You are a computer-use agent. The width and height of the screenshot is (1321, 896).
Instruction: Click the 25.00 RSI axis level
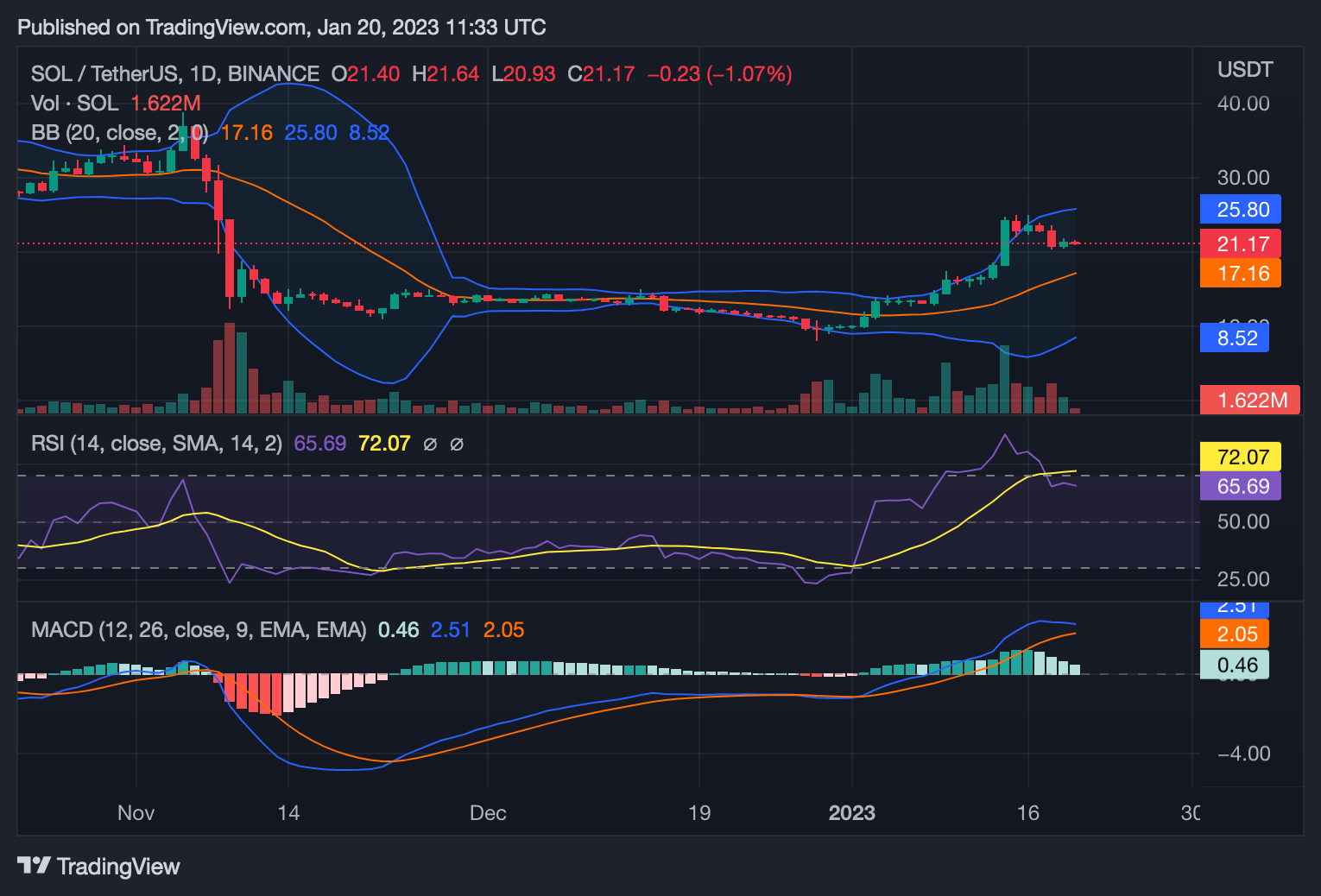tap(1243, 579)
